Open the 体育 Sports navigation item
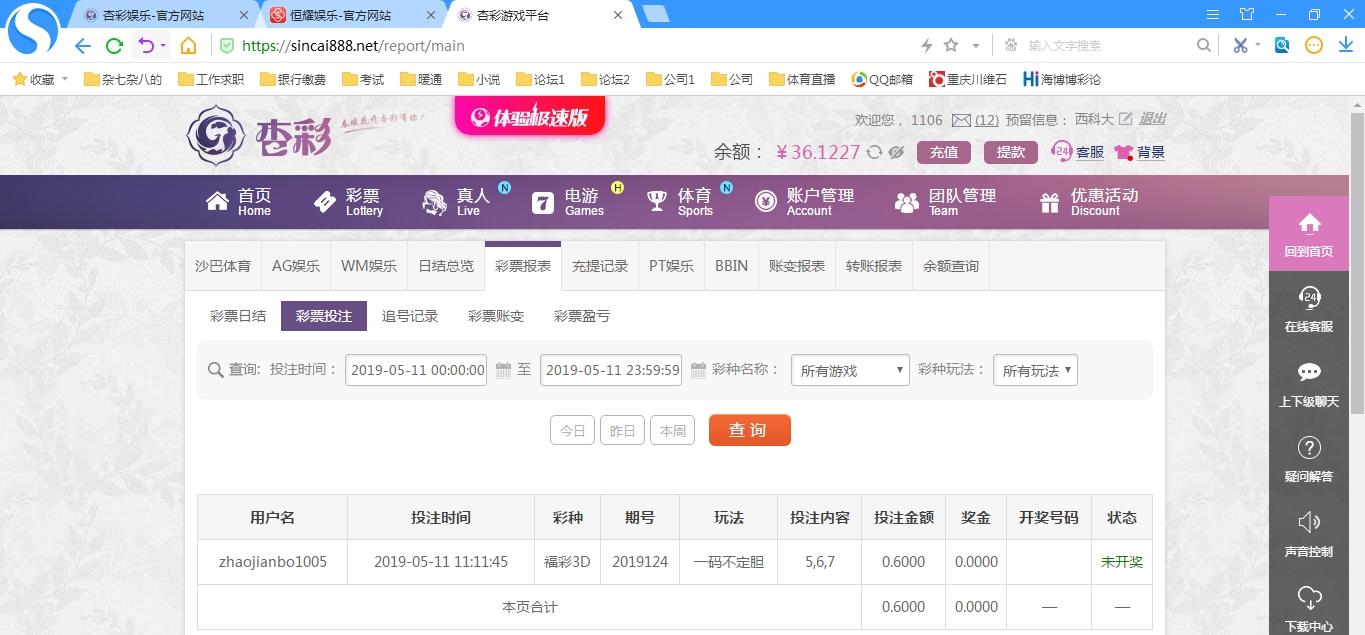The width and height of the screenshot is (1365, 635). [679, 202]
